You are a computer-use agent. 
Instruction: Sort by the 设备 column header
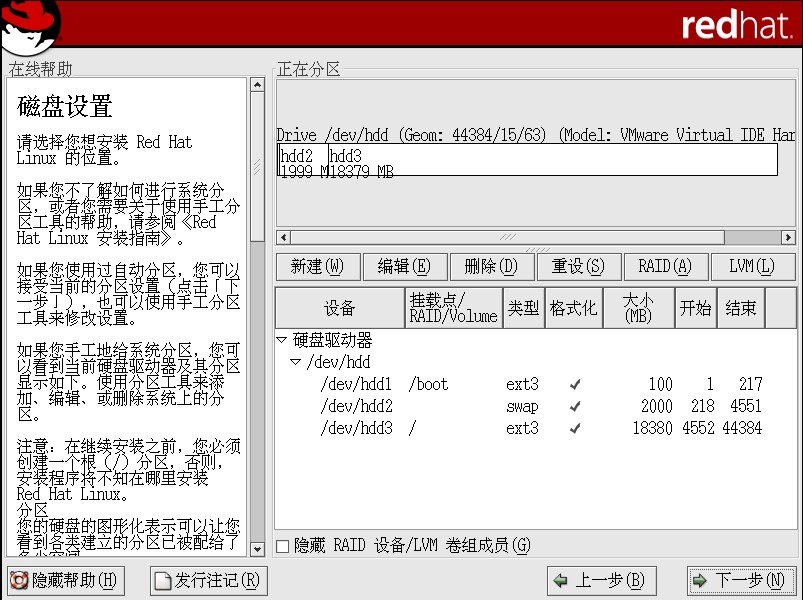coord(340,308)
